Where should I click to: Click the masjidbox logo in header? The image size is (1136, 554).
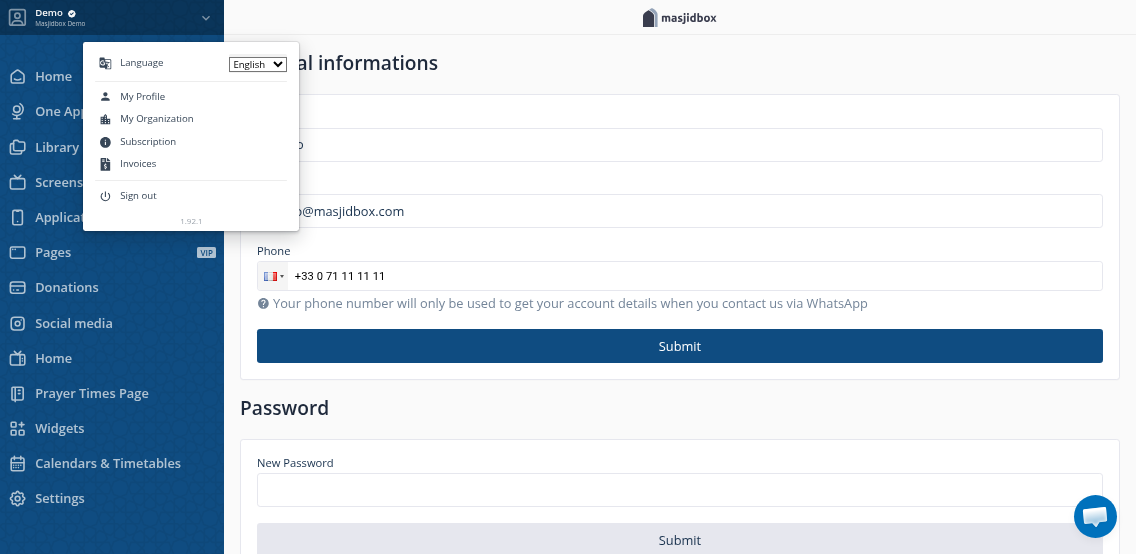pyautogui.click(x=680, y=17)
